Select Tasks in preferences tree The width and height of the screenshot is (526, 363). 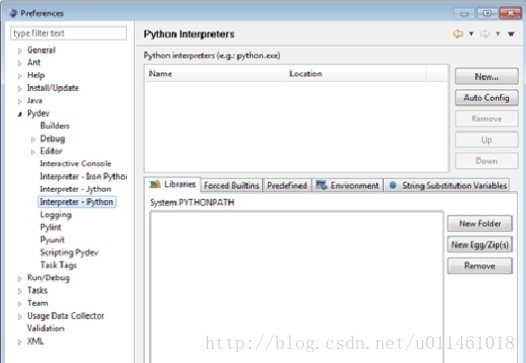coord(37,291)
